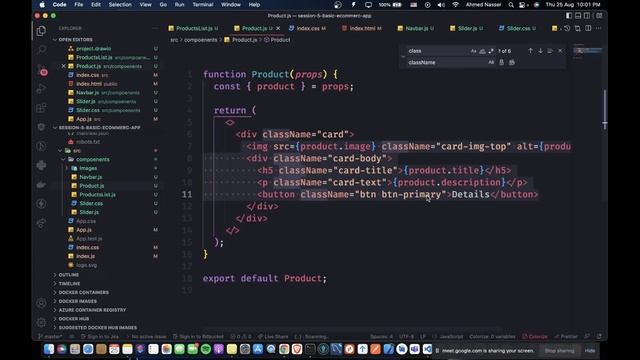Open editor More Actions ellipsis
640x360 pixels.
coord(599,28)
